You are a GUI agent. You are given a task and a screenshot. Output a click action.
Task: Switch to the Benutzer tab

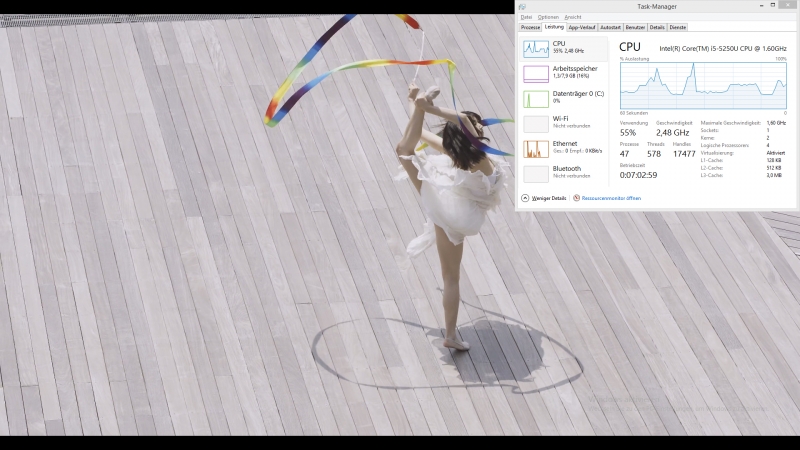(x=635, y=28)
